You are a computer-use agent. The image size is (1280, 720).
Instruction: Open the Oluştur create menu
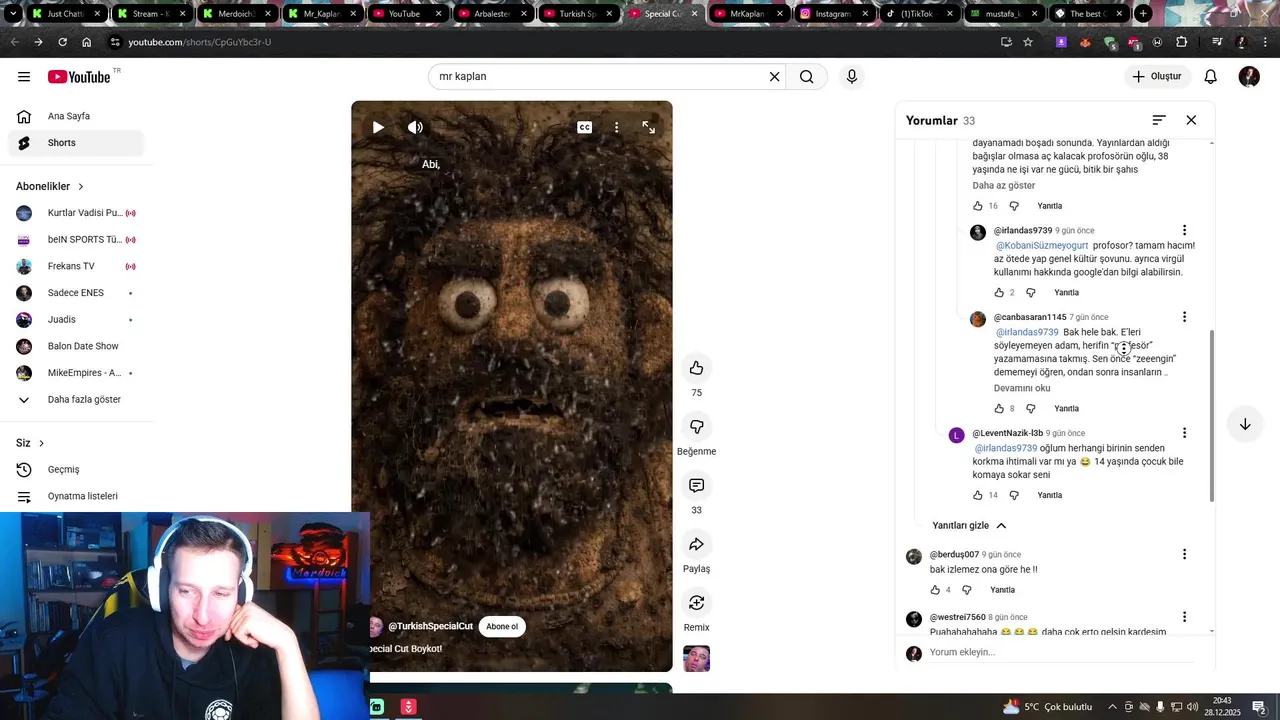(x=1157, y=77)
